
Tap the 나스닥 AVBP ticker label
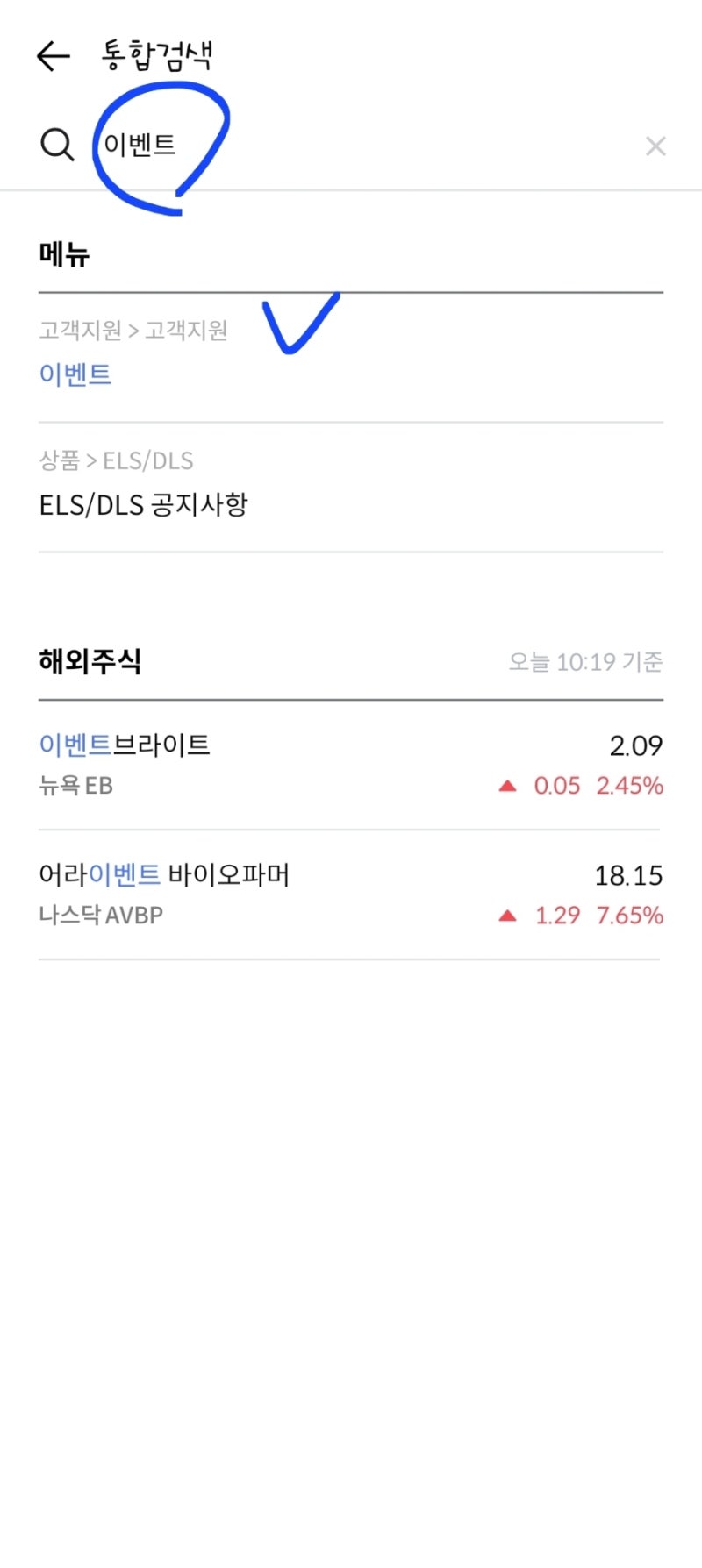pos(101,916)
